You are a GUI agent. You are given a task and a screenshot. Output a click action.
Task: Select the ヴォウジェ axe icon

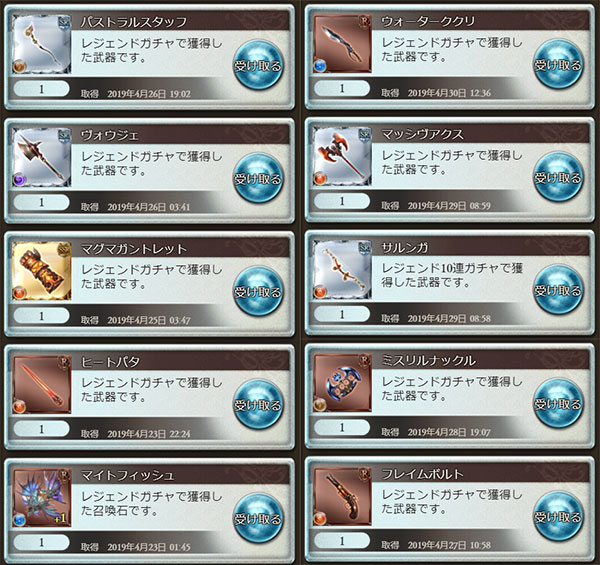[x=41, y=157]
